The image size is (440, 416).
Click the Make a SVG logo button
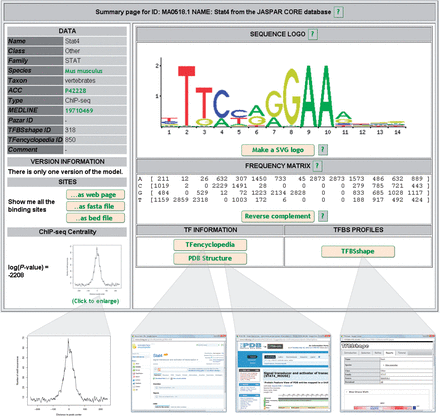click(x=278, y=150)
